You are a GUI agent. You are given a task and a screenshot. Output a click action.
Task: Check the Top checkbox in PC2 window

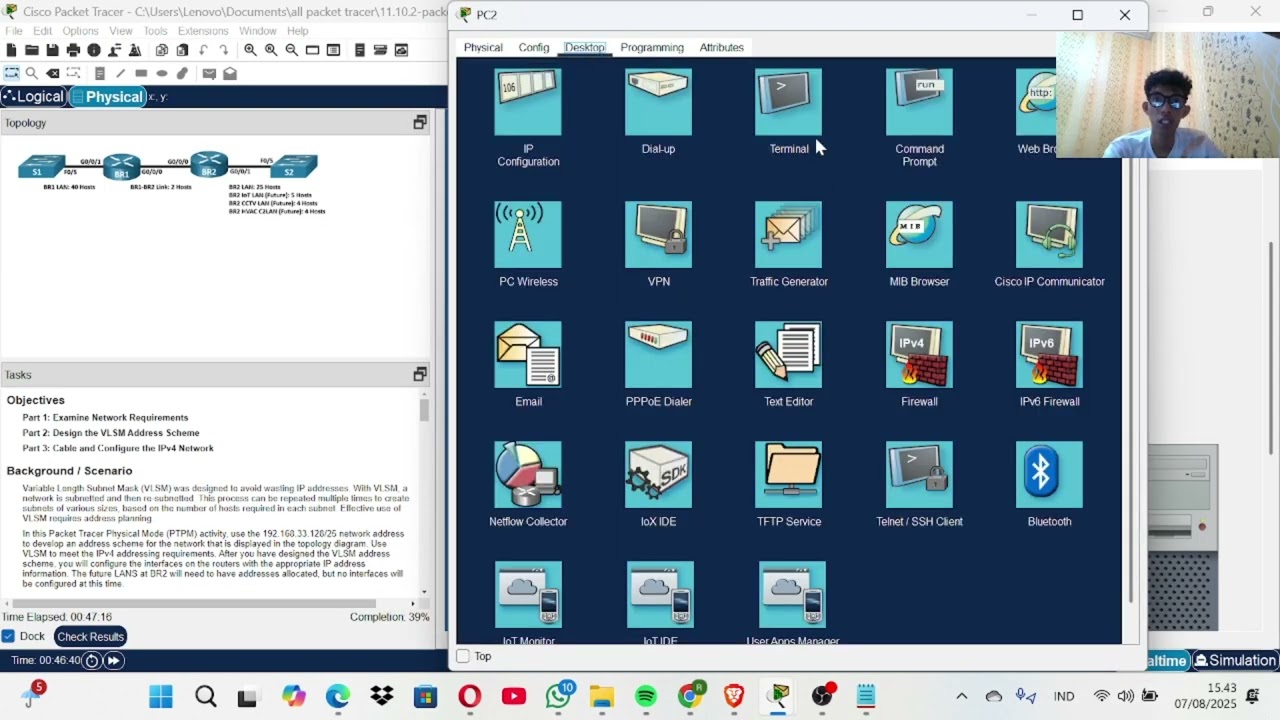(x=463, y=656)
